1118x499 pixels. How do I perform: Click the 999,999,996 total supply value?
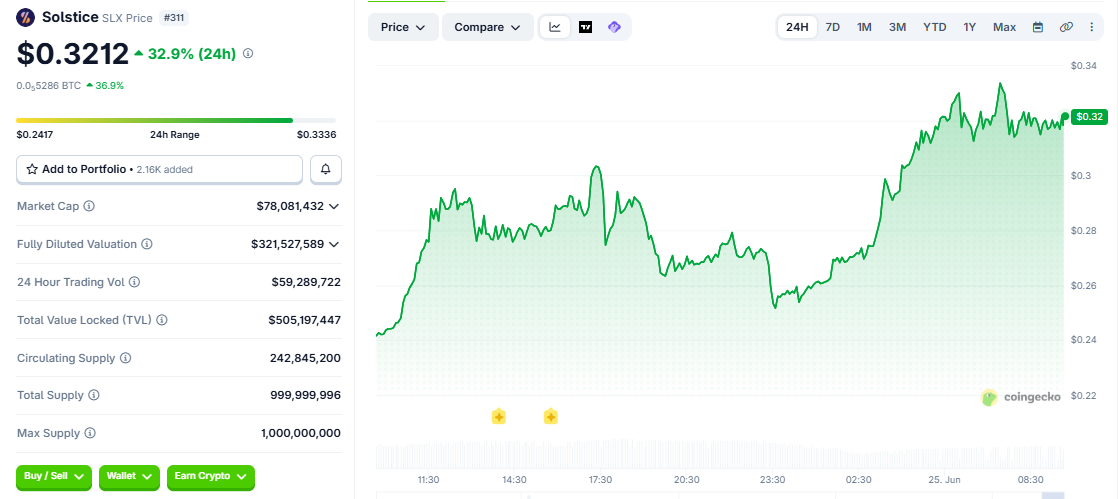pos(305,395)
